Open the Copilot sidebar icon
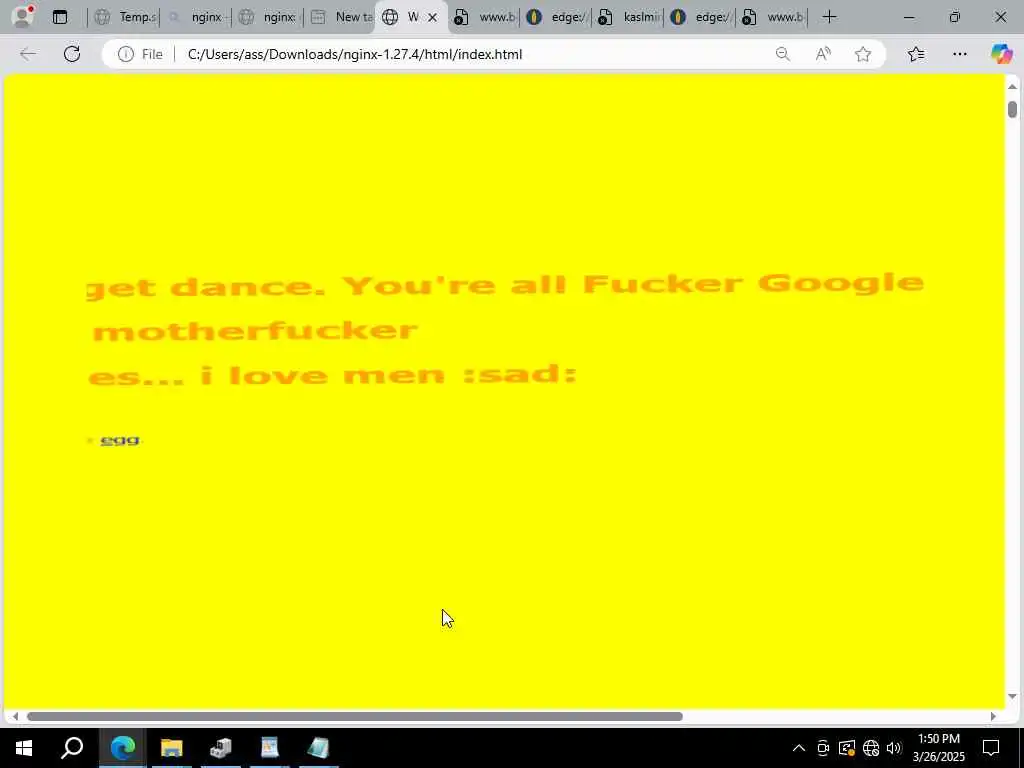The height and width of the screenshot is (768, 1024). [x=1001, y=54]
